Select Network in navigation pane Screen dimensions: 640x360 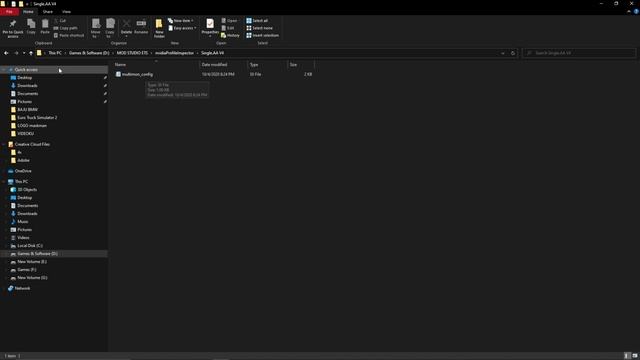point(22,289)
